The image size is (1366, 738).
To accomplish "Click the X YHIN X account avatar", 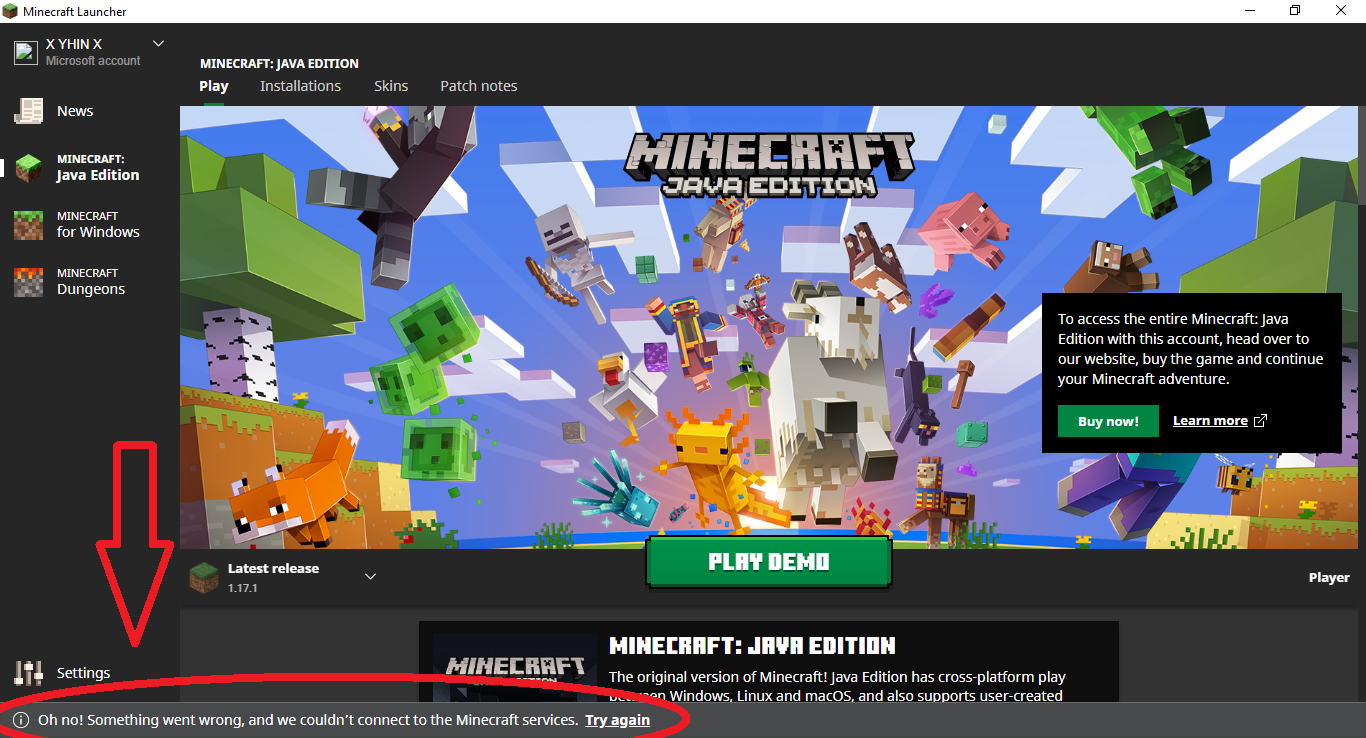I will coord(25,52).
